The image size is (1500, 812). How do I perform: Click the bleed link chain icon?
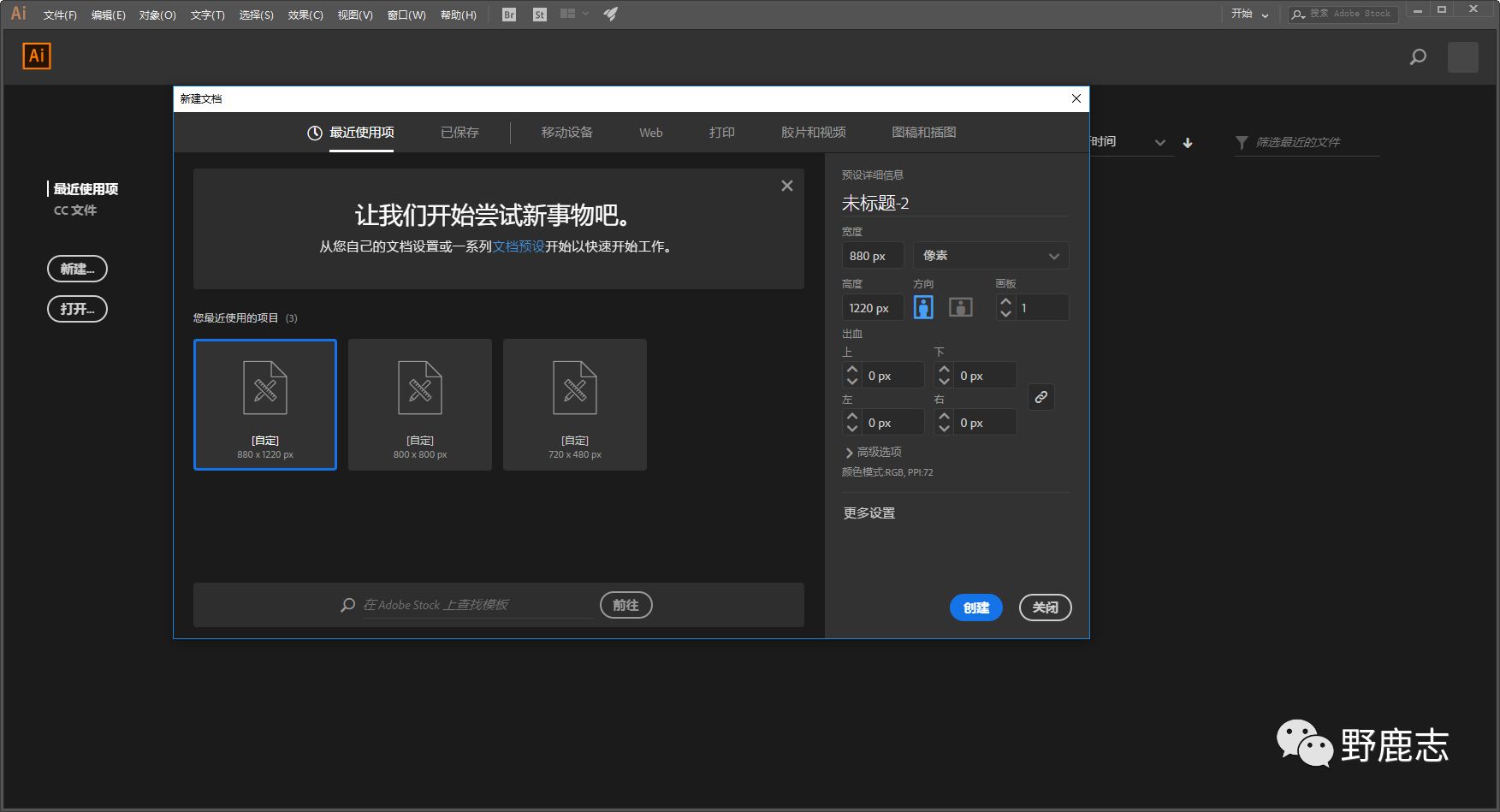(x=1041, y=397)
